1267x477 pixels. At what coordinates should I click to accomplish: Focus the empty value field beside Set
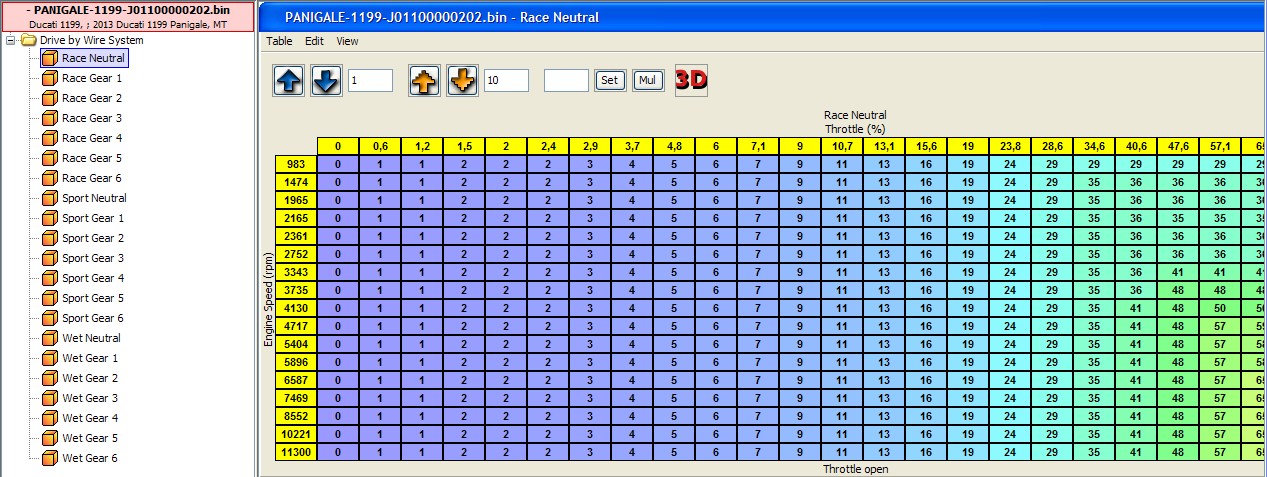[566, 80]
